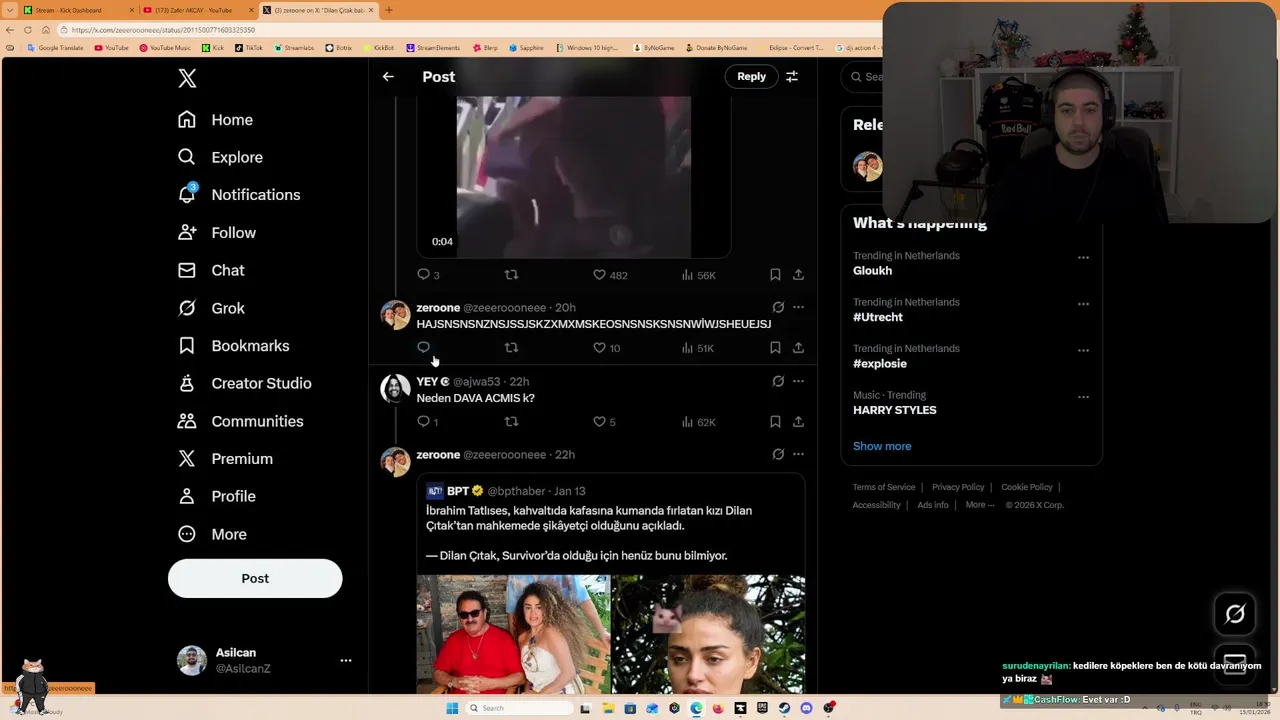1280x720 pixels.
Task: Bookmark the video post
Action: click(x=775, y=274)
